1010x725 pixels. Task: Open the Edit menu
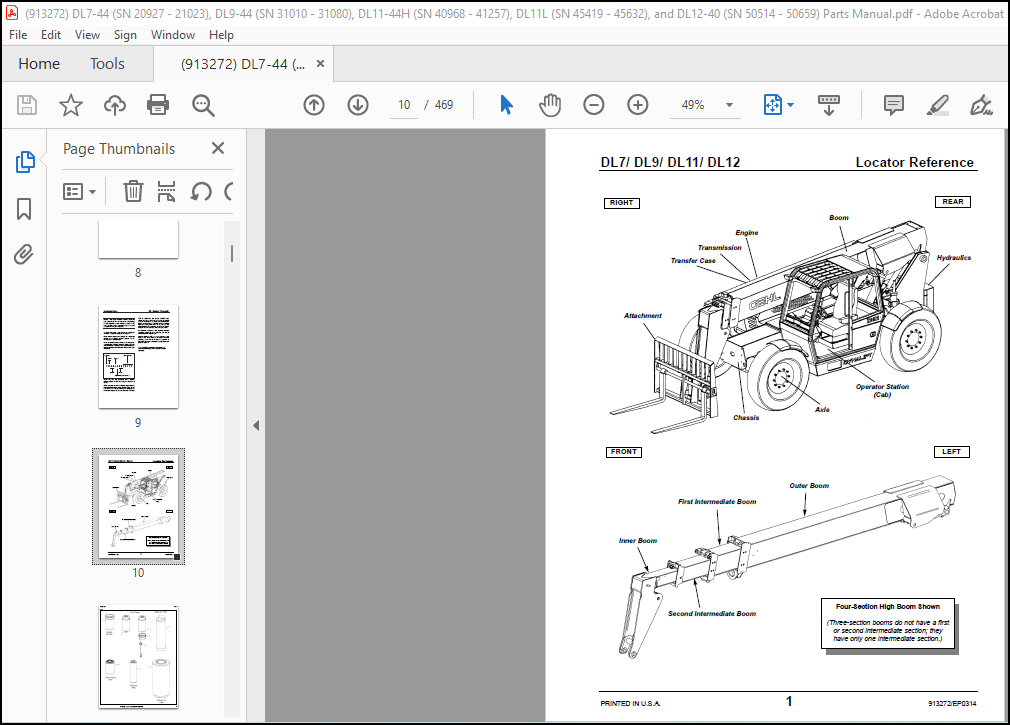point(51,35)
